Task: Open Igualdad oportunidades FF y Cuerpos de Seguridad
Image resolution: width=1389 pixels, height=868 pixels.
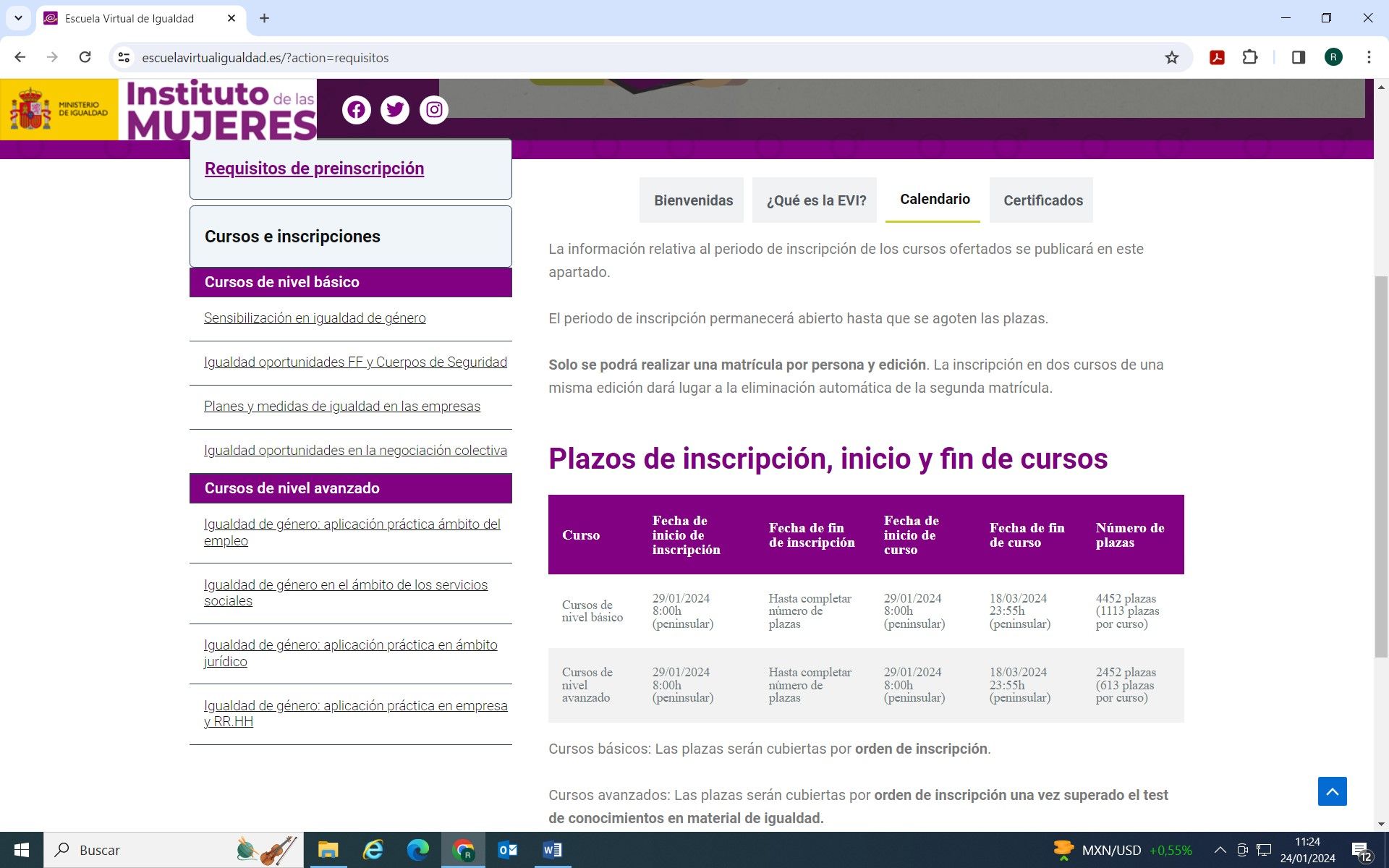Action: (x=355, y=362)
